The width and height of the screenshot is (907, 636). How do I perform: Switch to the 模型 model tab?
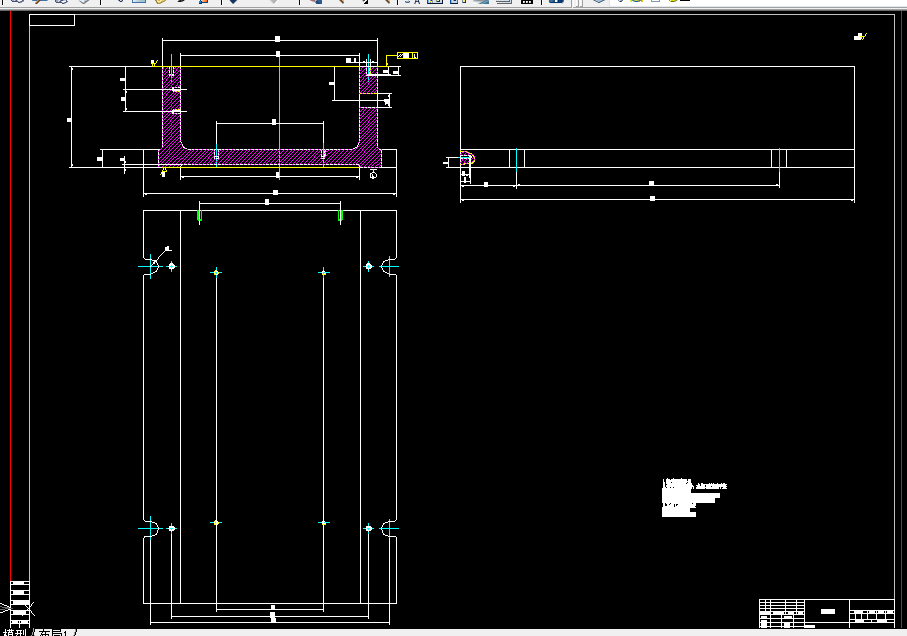[15, 633]
